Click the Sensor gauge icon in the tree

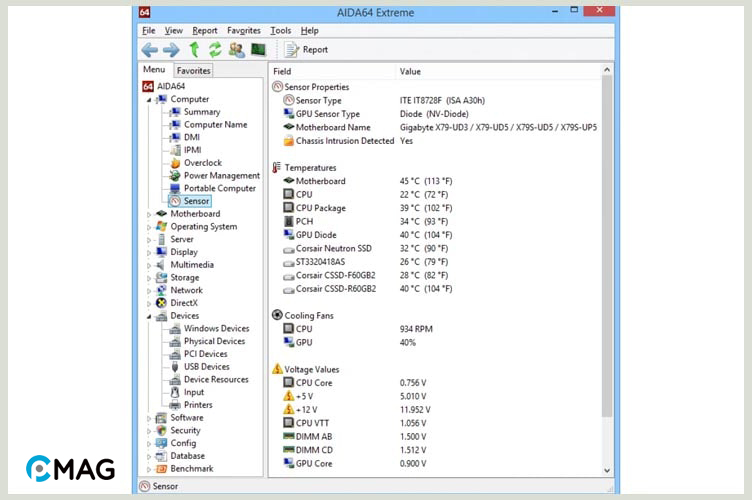tap(176, 201)
